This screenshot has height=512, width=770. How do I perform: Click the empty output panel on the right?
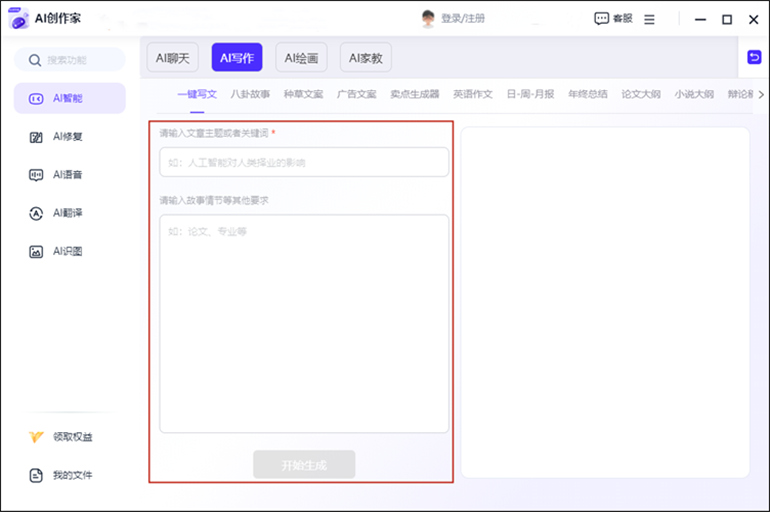(605, 302)
